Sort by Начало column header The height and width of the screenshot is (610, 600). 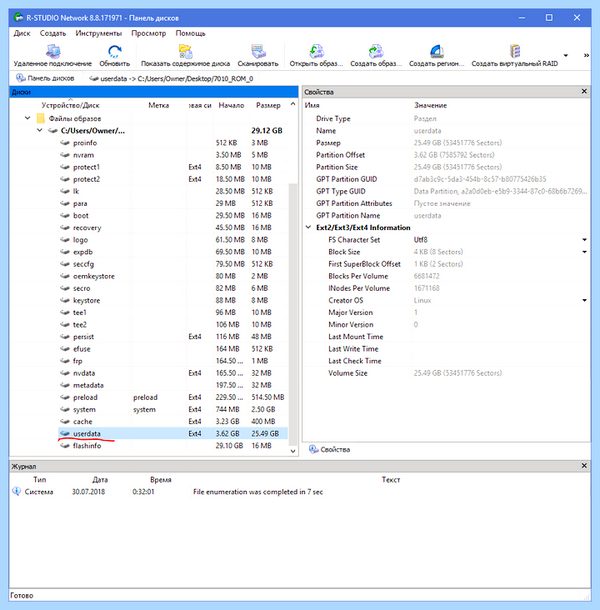tap(232, 105)
